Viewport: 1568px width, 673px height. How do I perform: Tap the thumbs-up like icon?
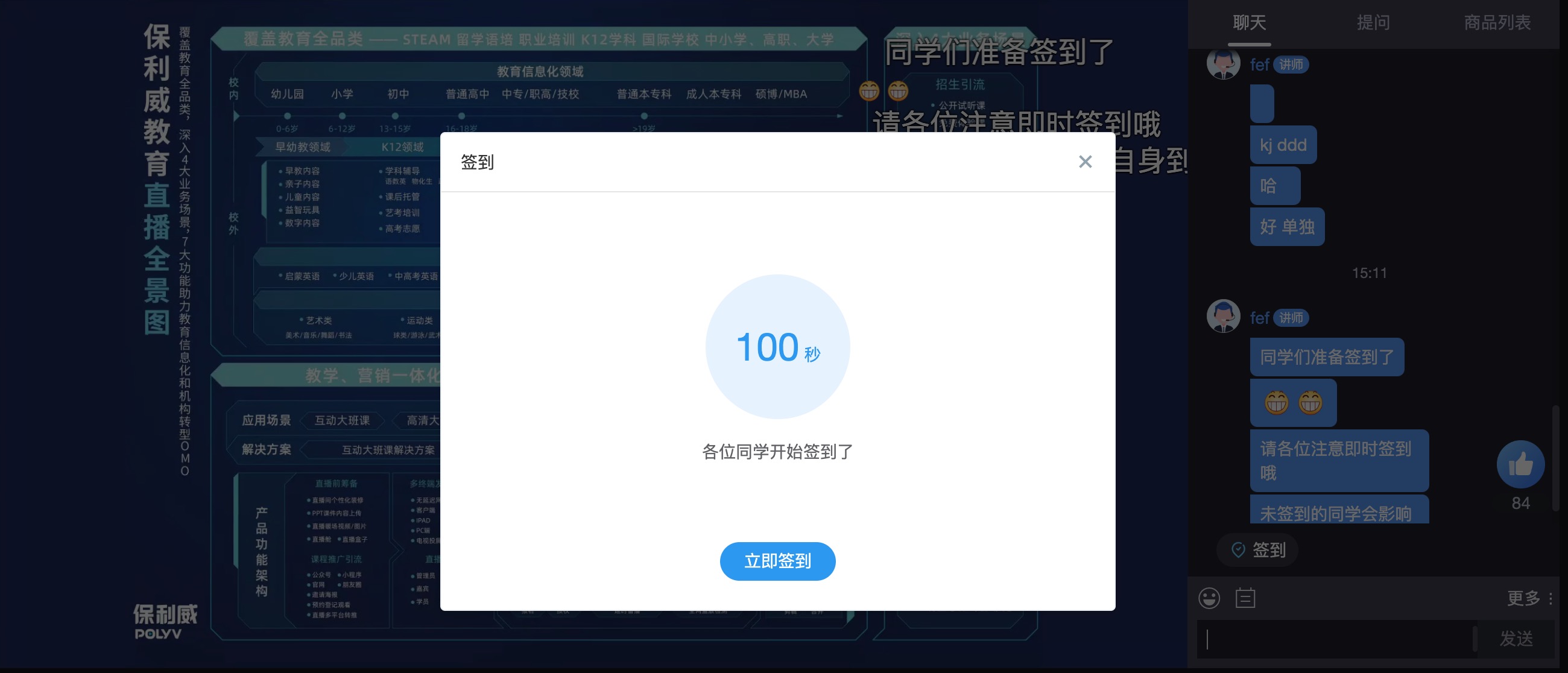pos(1520,464)
